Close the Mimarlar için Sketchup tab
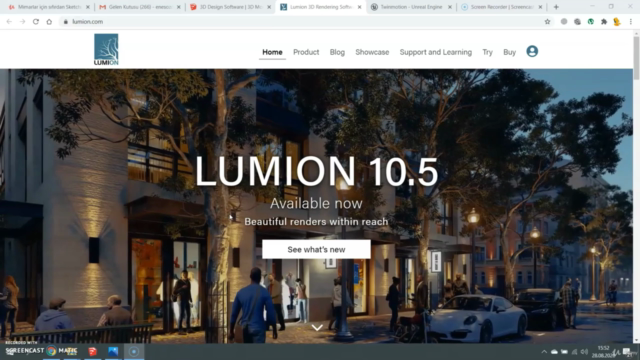This screenshot has height=360, width=640. pyautogui.click(x=88, y=7)
